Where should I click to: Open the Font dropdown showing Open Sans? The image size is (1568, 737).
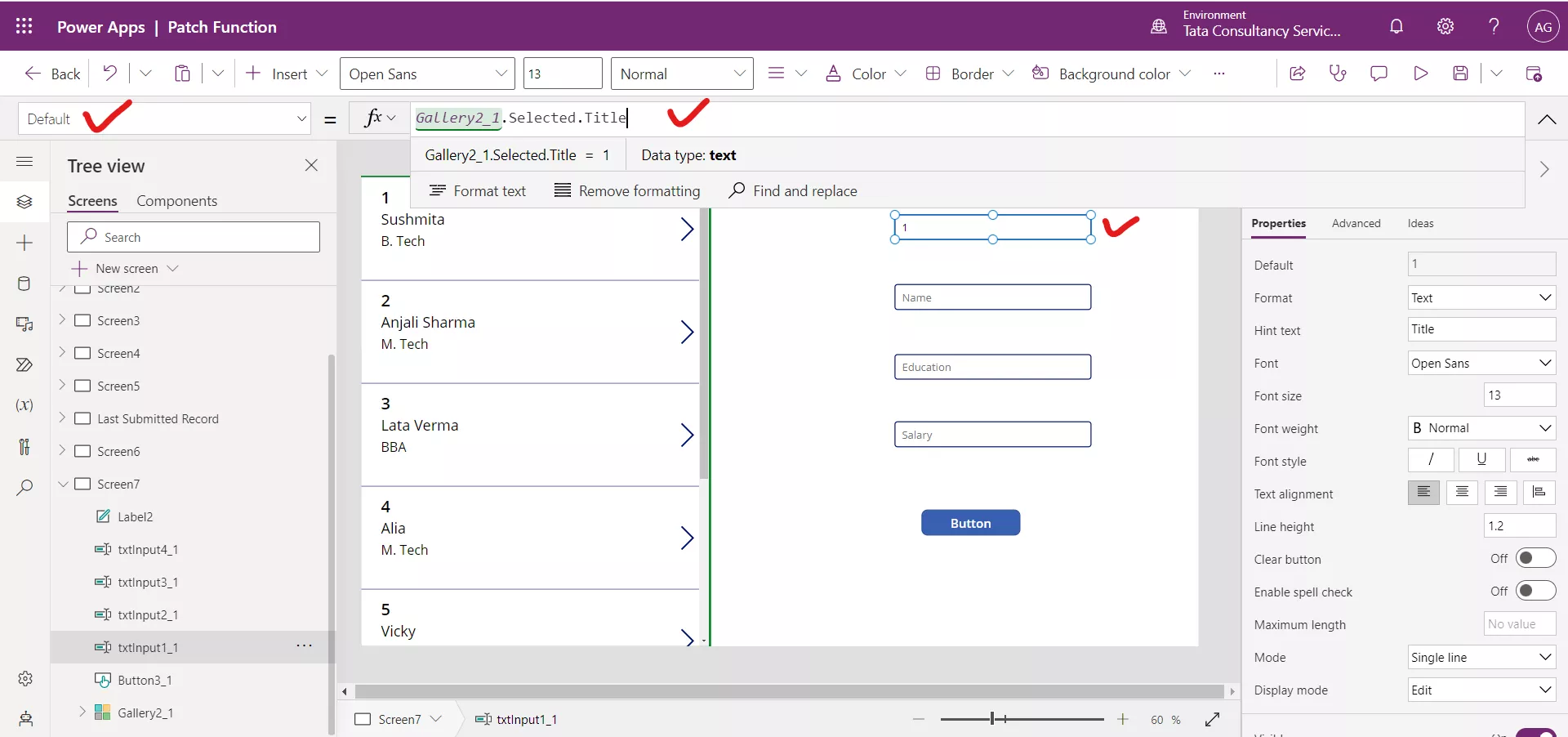click(x=1481, y=363)
